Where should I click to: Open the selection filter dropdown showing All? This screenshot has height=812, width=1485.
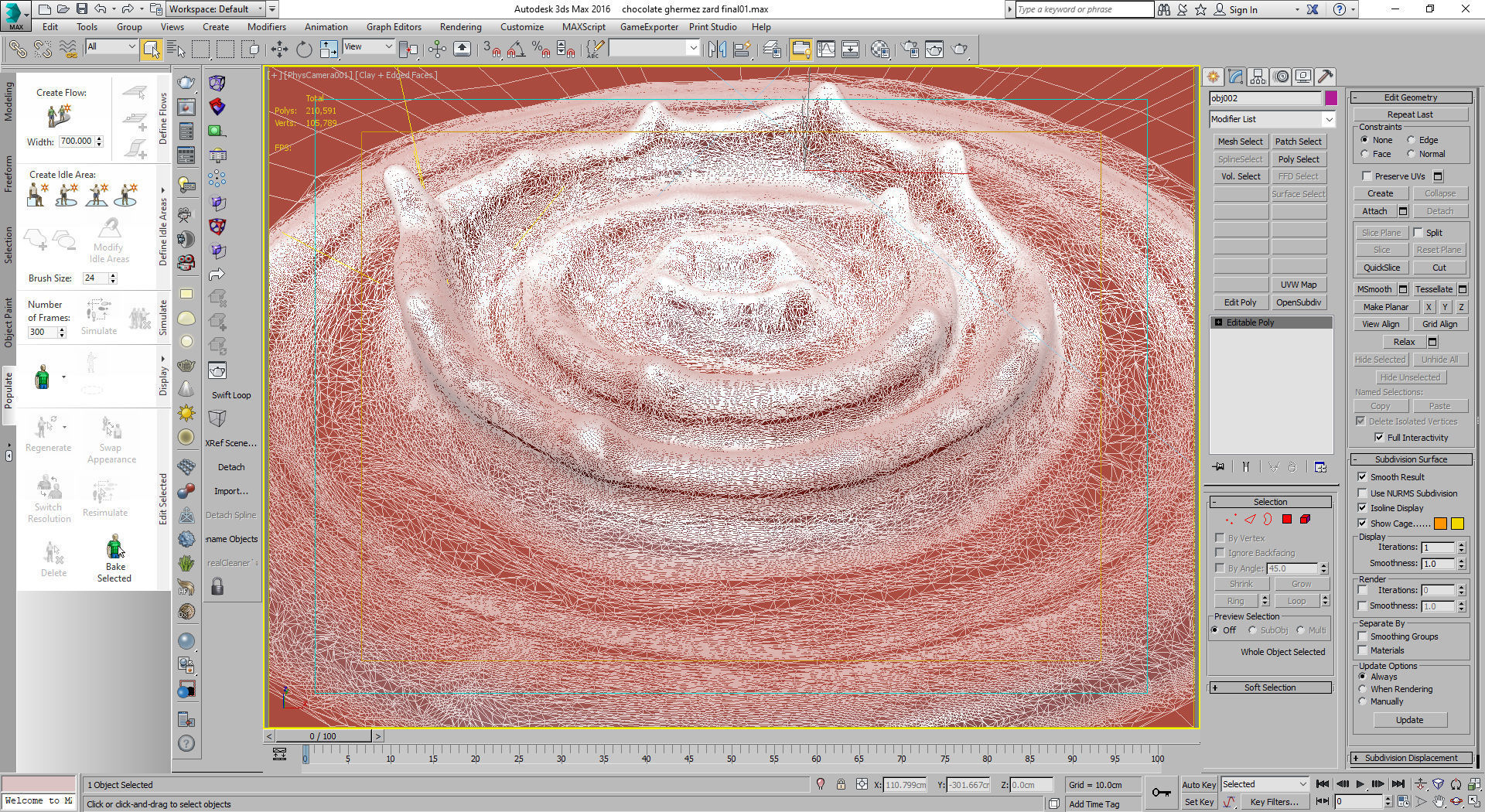click(111, 47)
